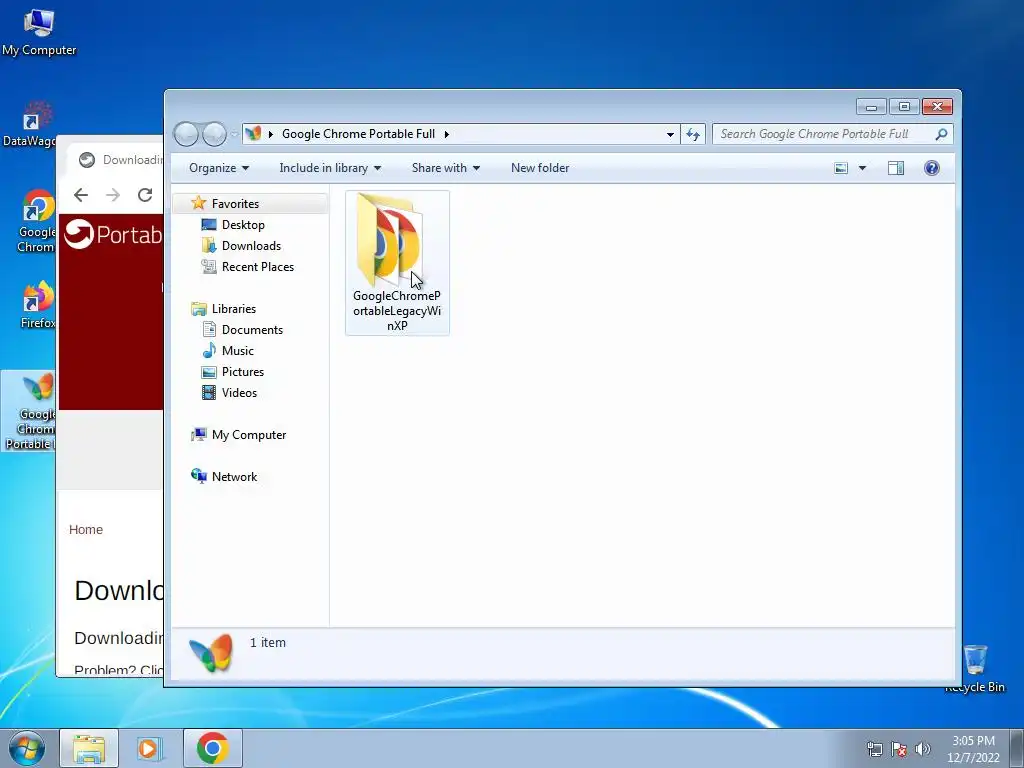Open the Documents library
The height and width of the screenshot is (768, 1024).
coord(252,330)
